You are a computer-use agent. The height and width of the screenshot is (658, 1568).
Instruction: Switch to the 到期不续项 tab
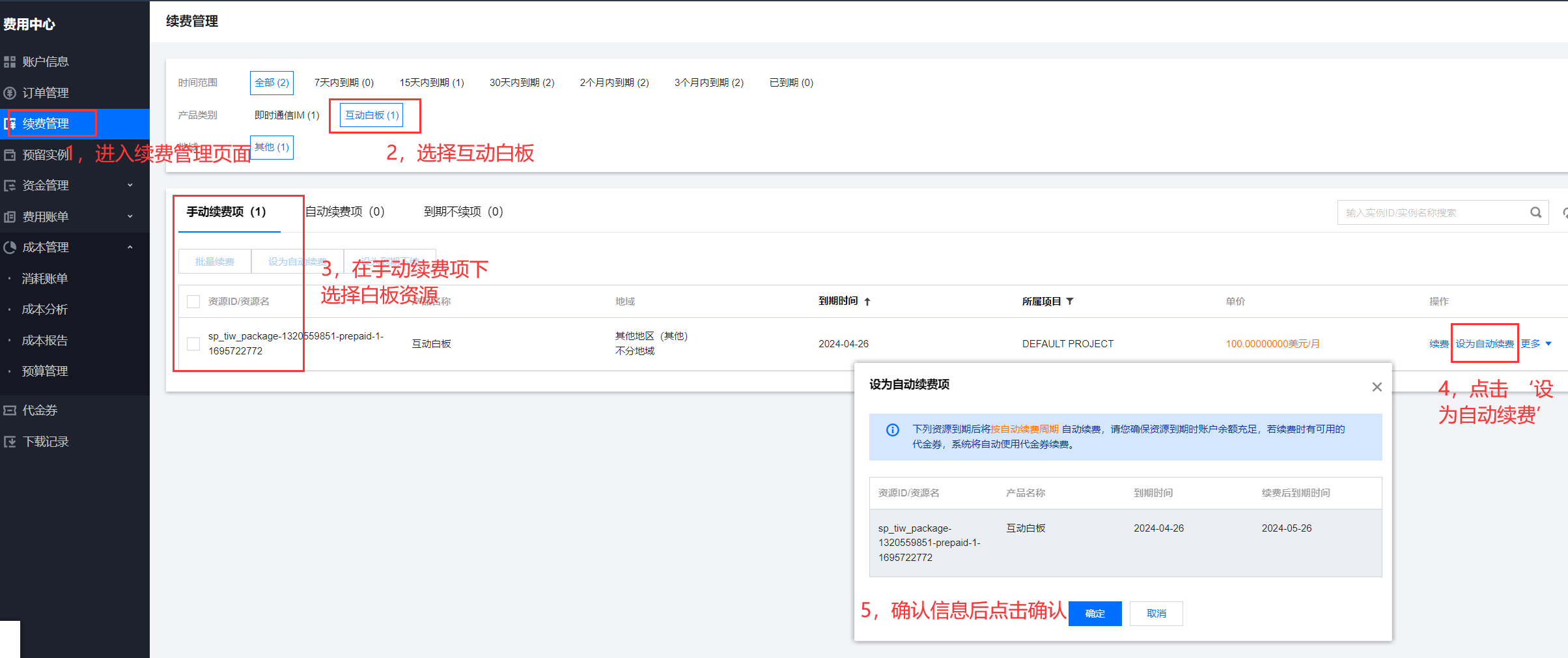(463, 212)
